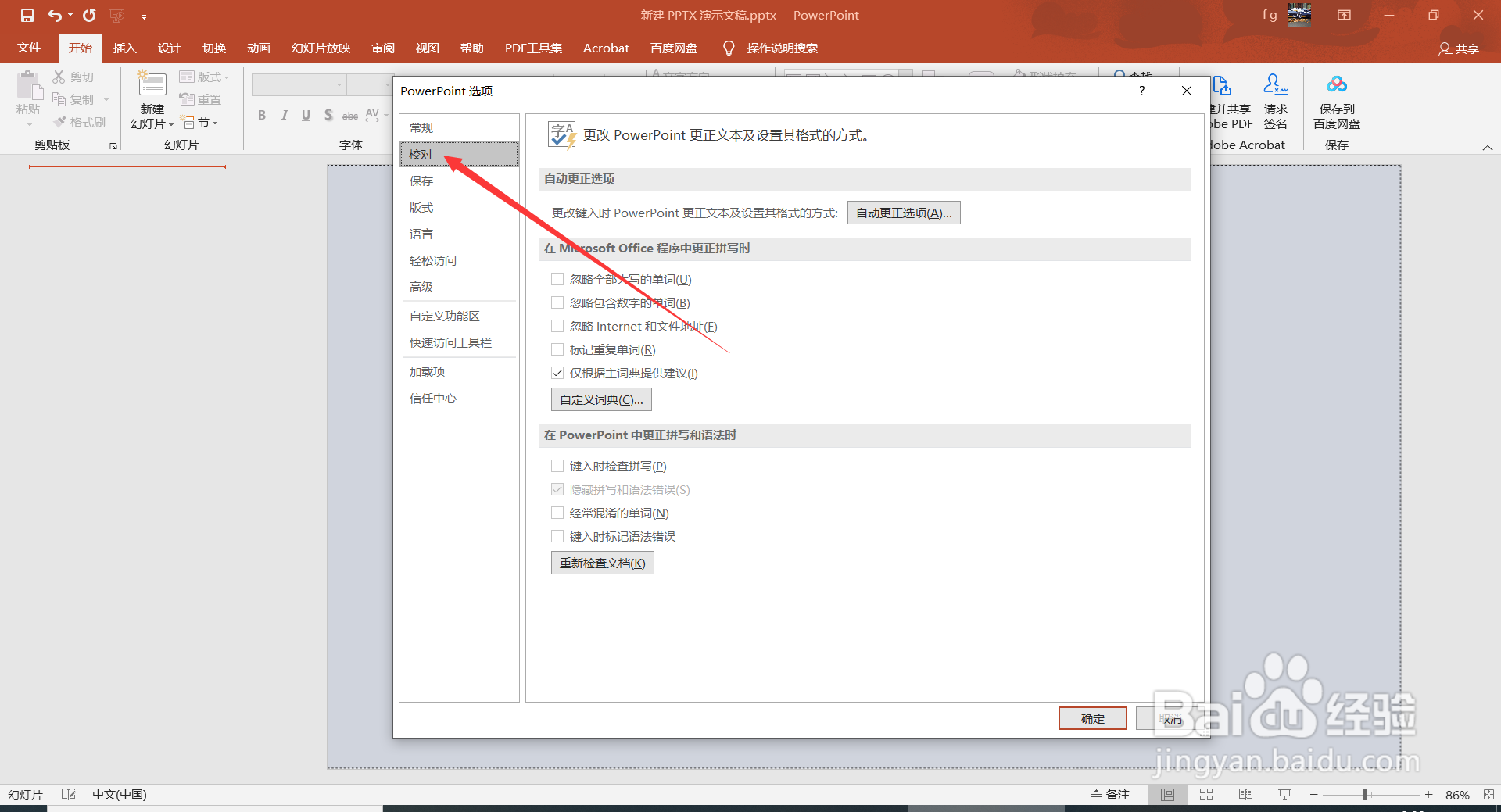
Task: Open the Layout 版式 dropdown in ribbon
Action: 204,77
